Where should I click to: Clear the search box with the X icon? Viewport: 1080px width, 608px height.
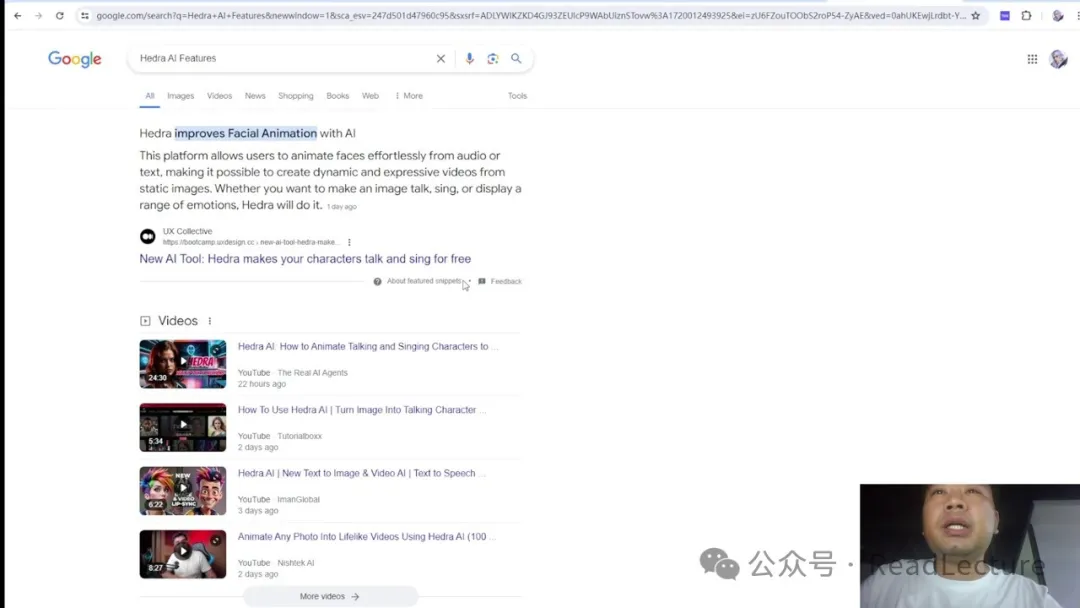[x=440, y=59]
